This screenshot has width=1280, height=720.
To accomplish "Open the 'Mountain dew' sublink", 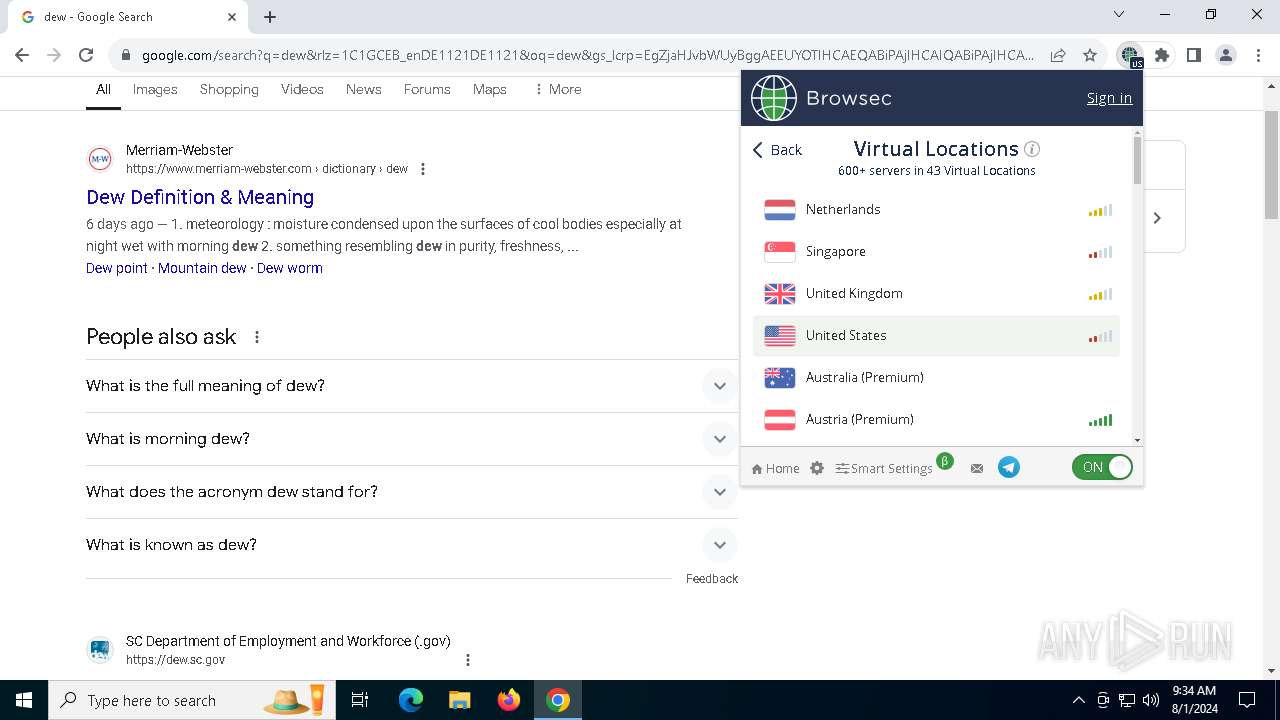I will (x=202, y=268).
